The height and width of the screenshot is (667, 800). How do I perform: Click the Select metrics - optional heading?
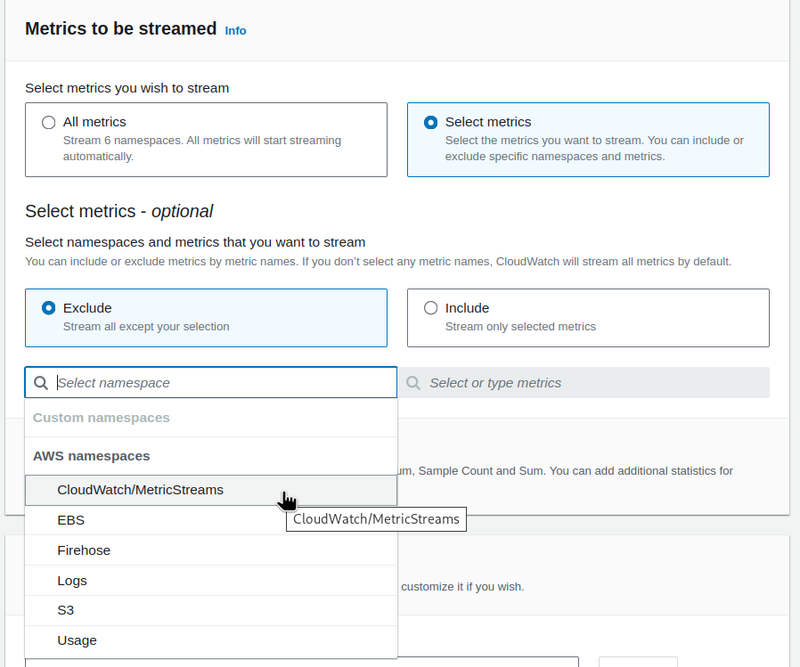[x=119, y=211]
